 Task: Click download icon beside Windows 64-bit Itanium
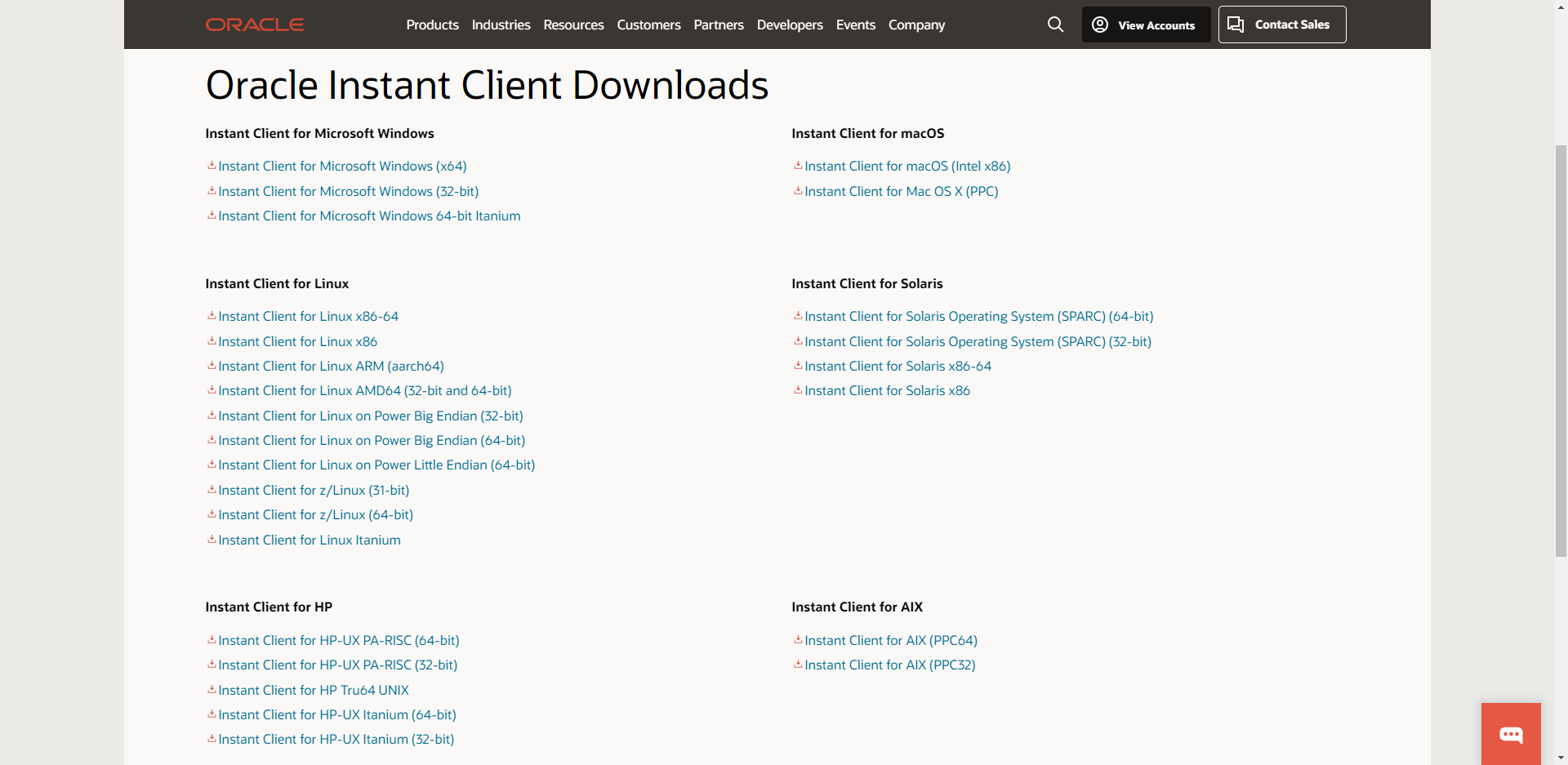(x=212, y=215)
